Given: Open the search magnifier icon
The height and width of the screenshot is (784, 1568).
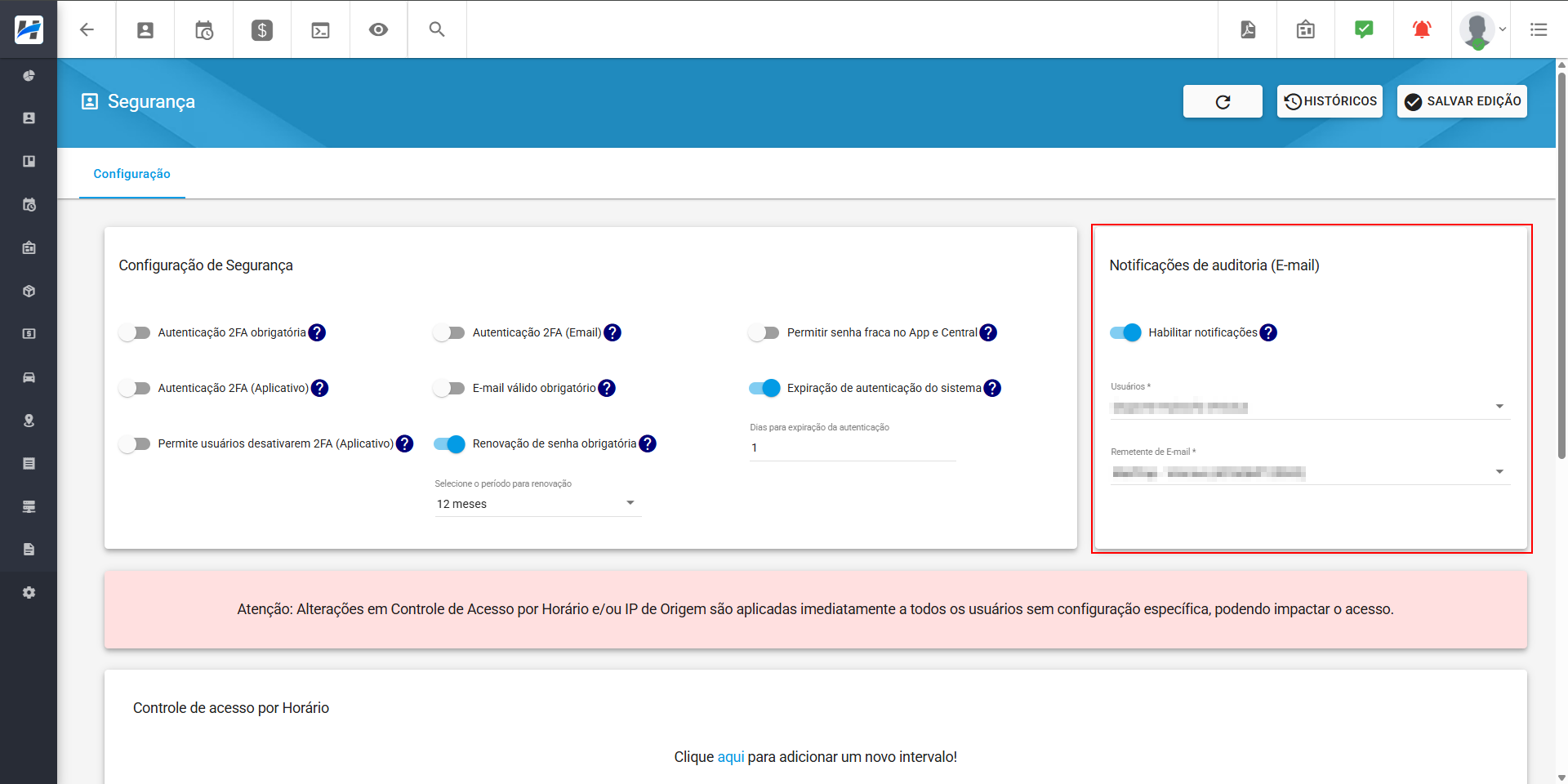Looking at the screenshot, I should 436,29.
